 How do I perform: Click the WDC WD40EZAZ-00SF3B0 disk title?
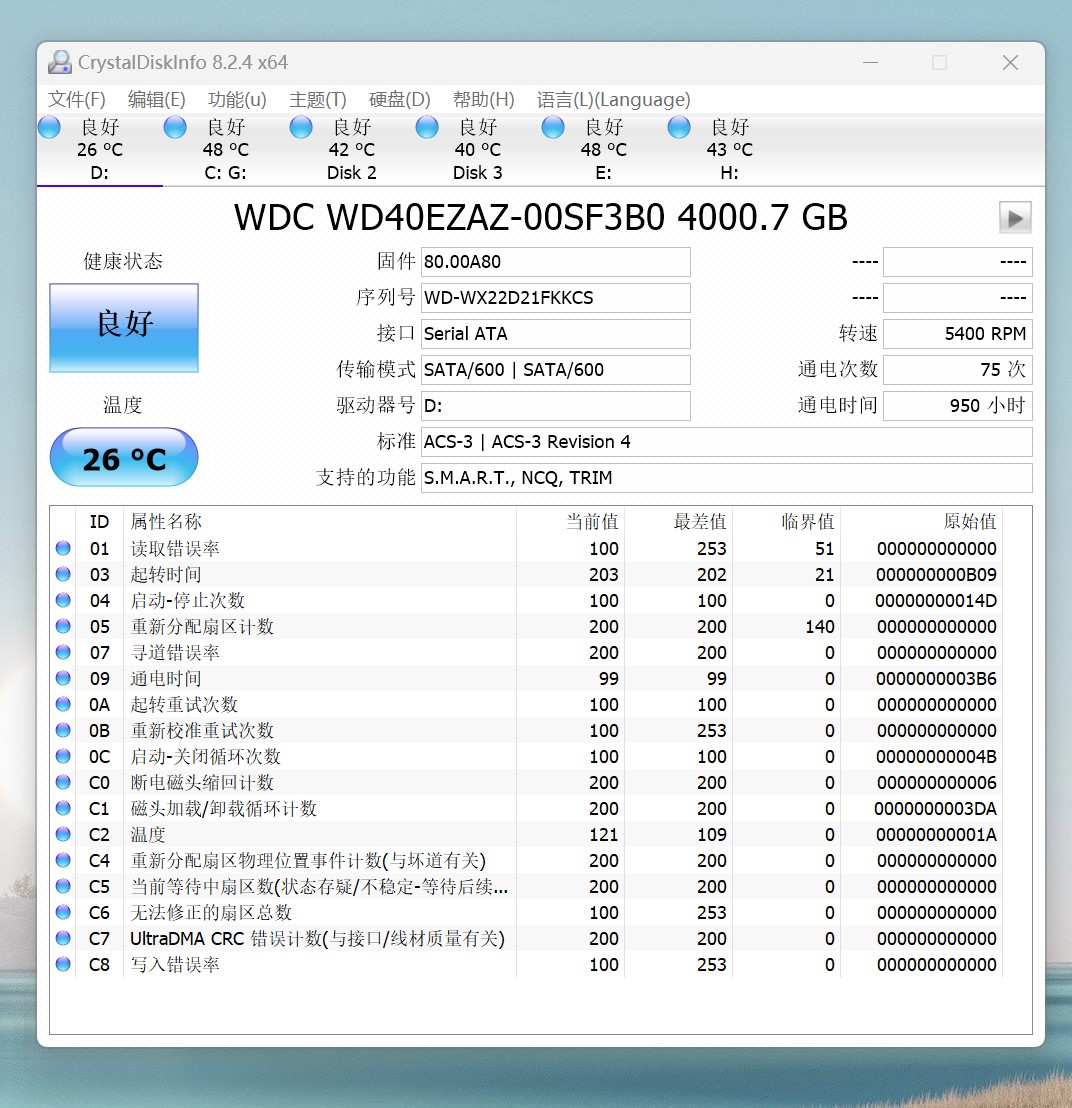pos(541,217)
